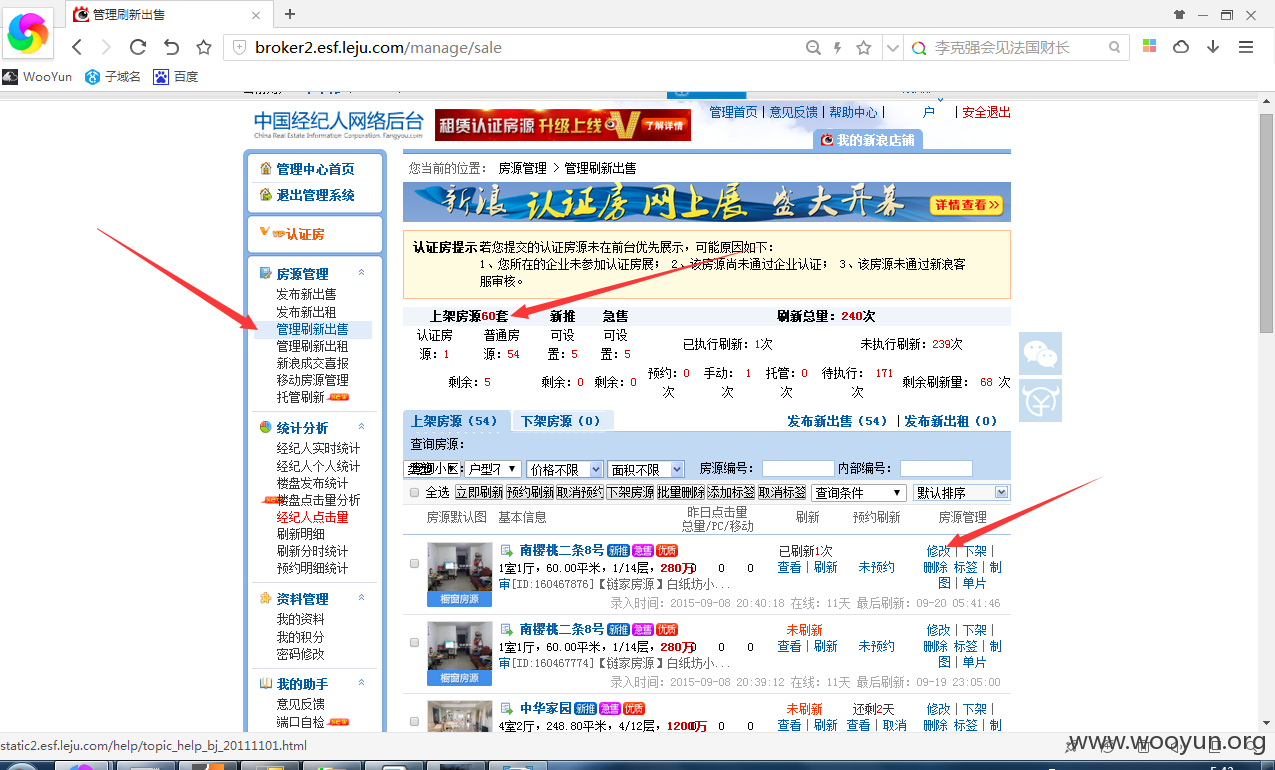Click the browser back arrow
The width and height of the screenshot is (1275, 770).
pyautogui.click(x=76, y=47)
